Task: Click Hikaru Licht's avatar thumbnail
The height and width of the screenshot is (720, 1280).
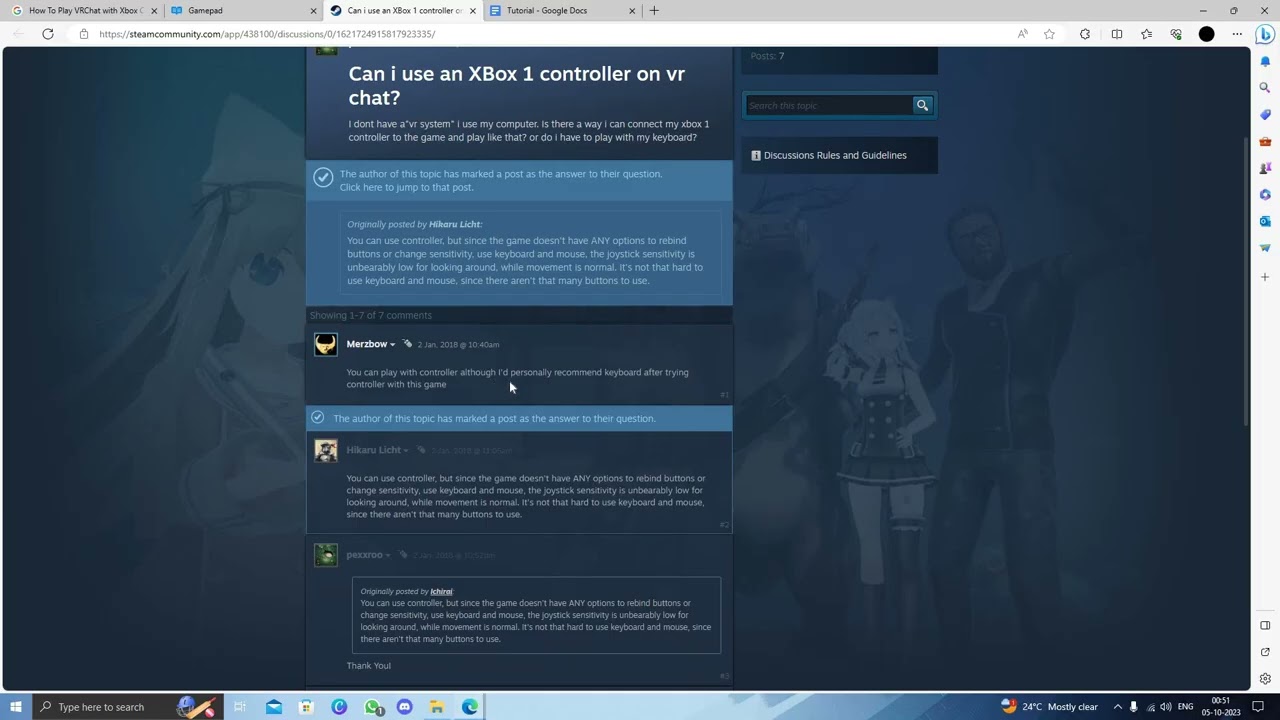Action: click(326, 451)
